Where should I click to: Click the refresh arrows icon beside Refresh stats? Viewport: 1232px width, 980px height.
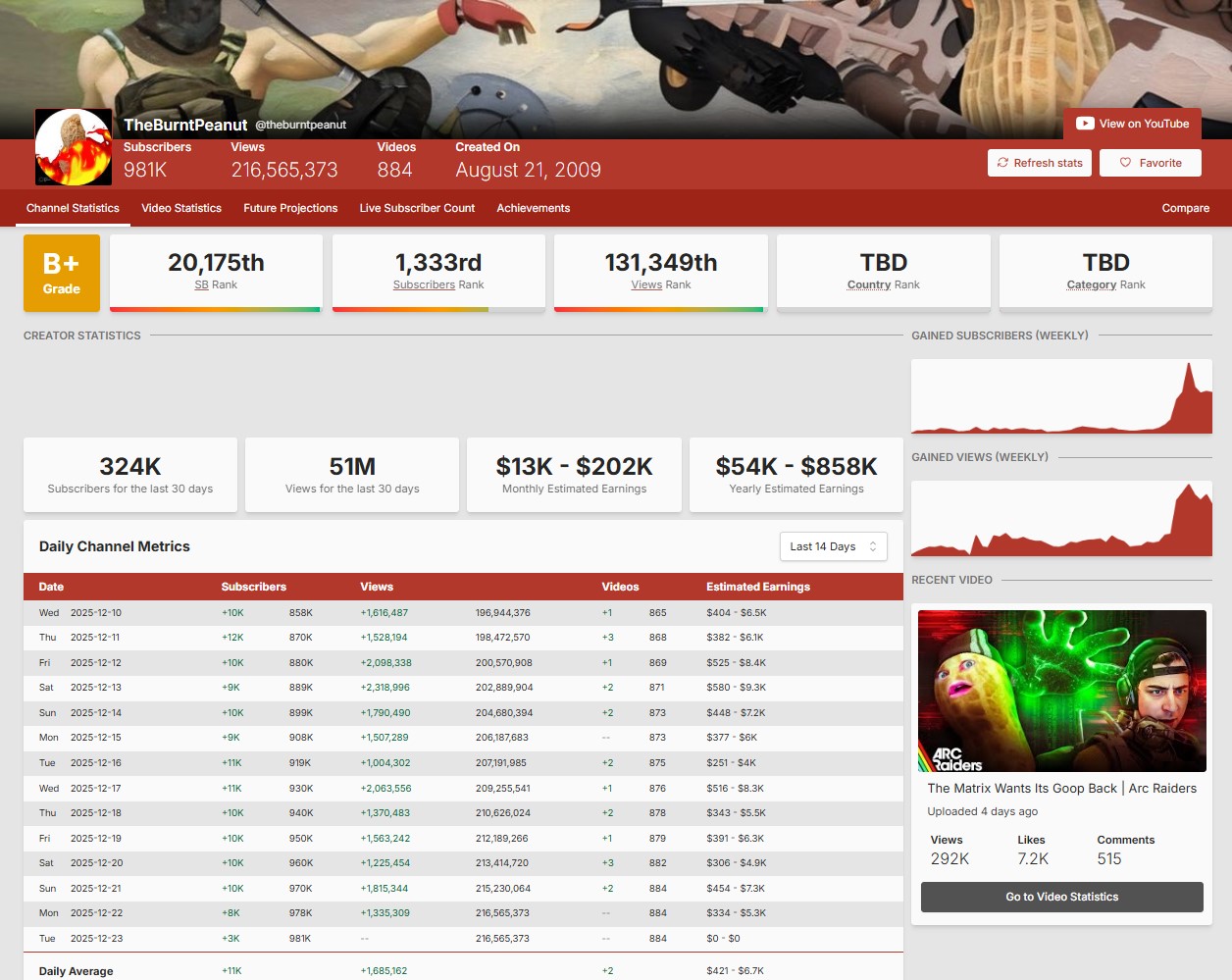click(1002, 163)
